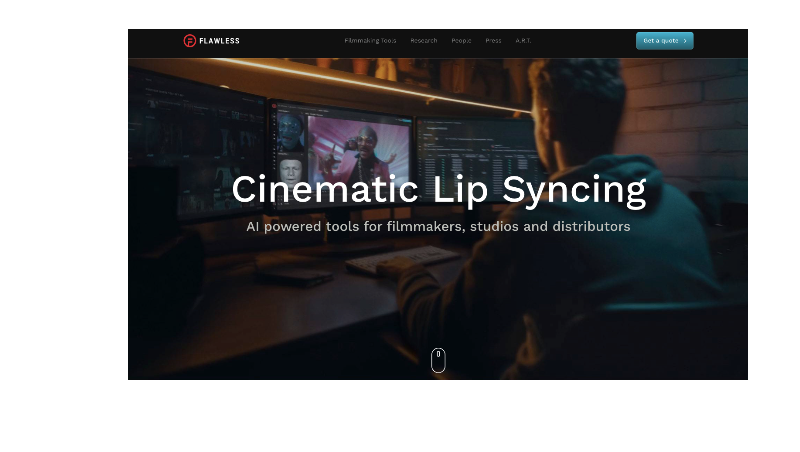Open the Press nav link
This screenshot has height=452, width=800.
[493, 41]
